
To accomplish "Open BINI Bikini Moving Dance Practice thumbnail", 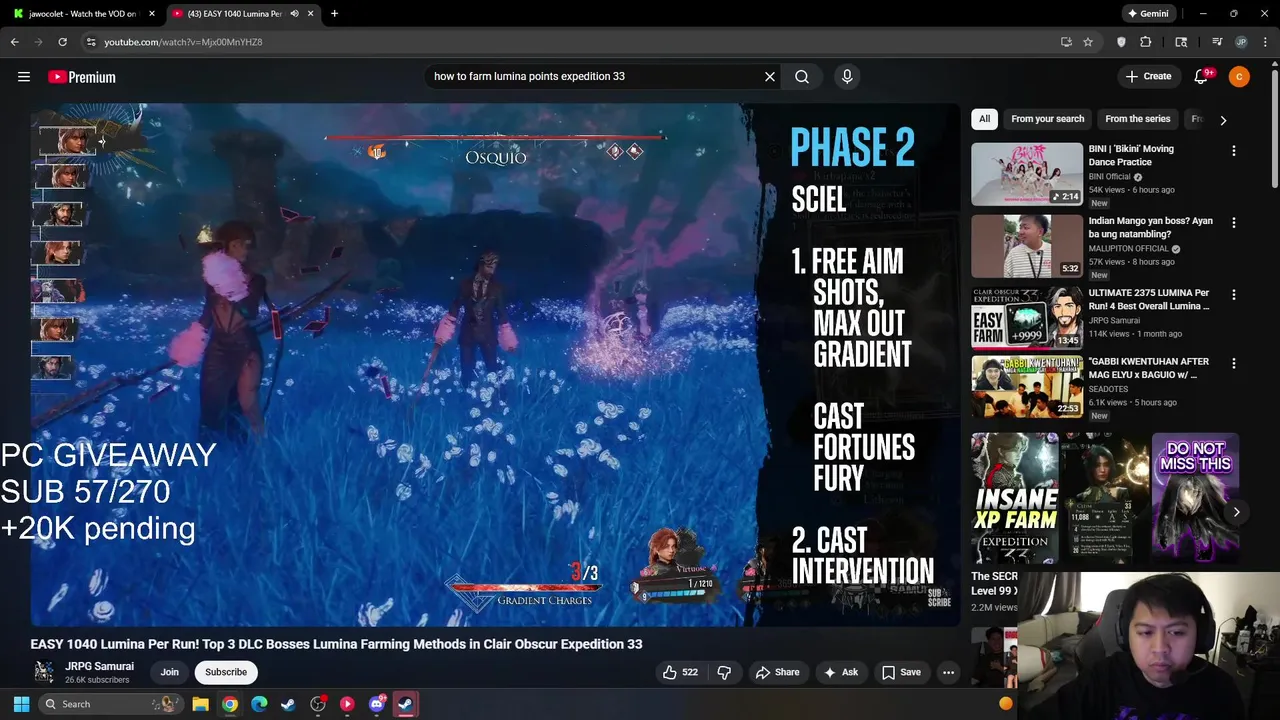I will tap(1027, 174).
